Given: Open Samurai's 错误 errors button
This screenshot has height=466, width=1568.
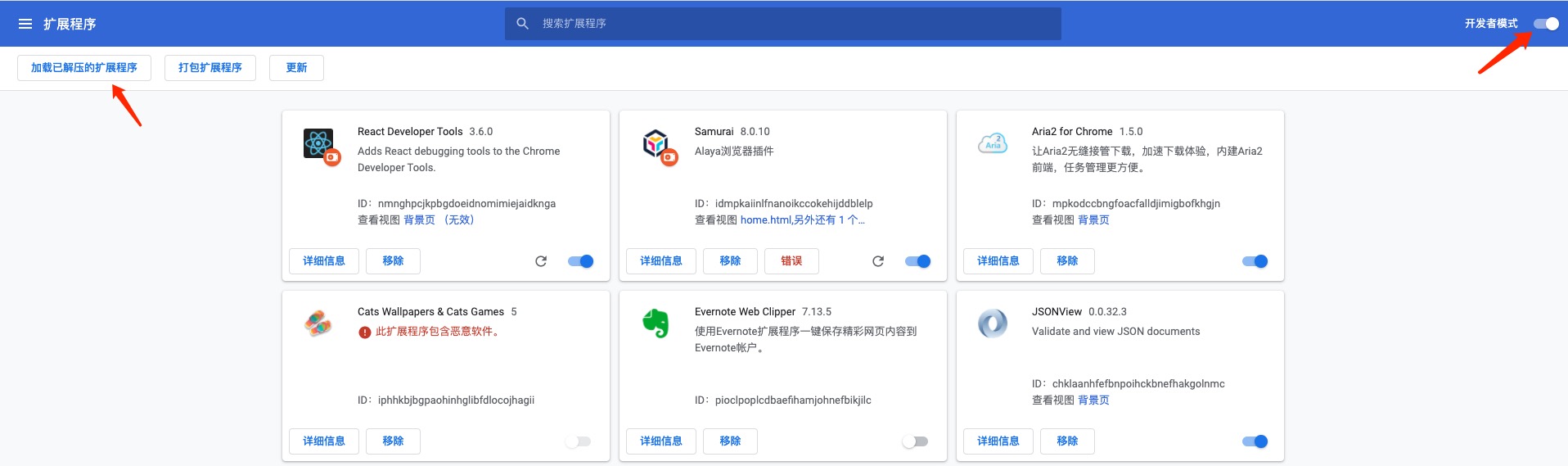Looking at the screenshot, I should [791, 261].
